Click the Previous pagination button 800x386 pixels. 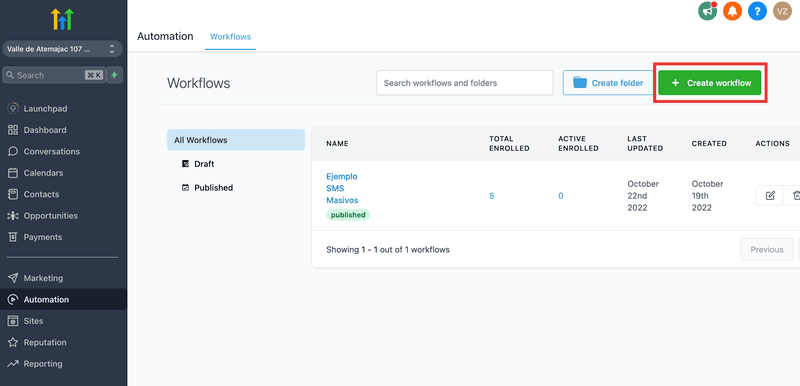point(767,249)
